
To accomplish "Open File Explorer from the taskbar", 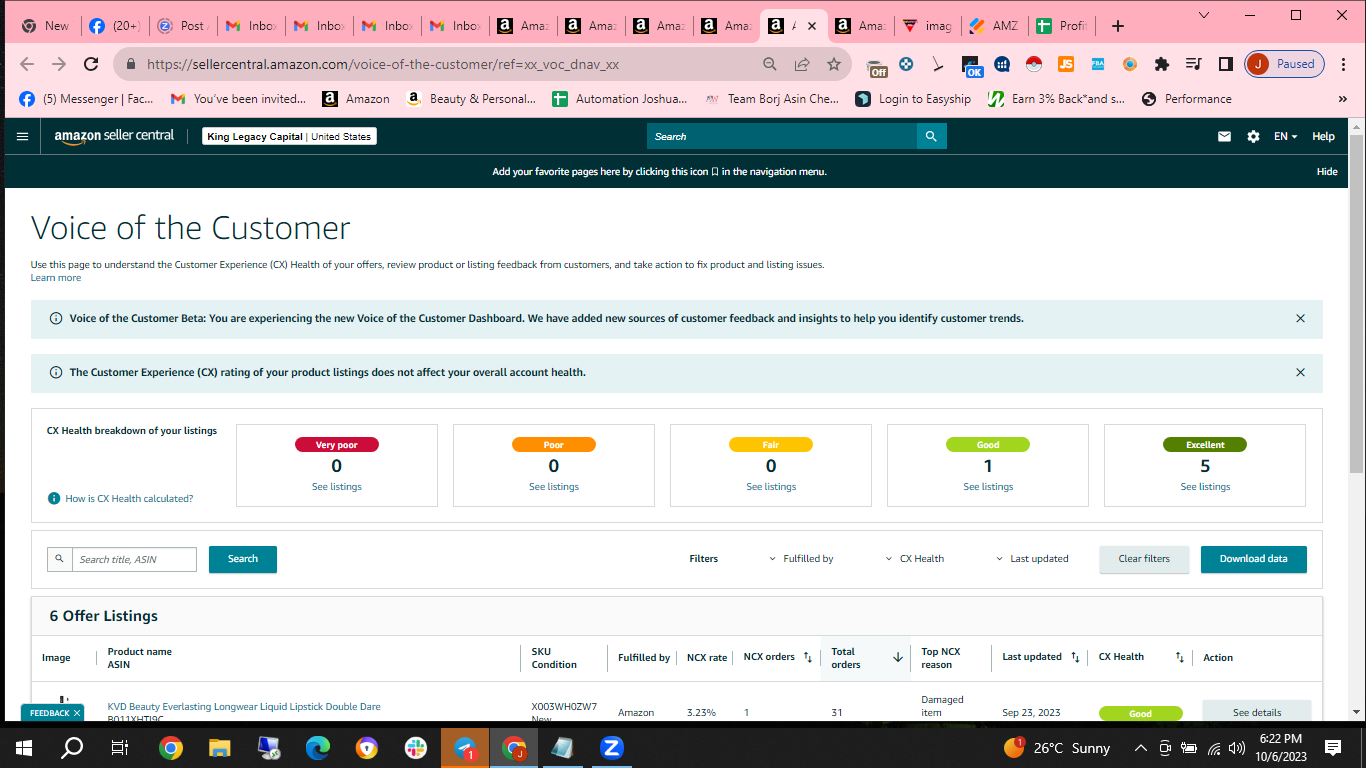I will point(220,748).
